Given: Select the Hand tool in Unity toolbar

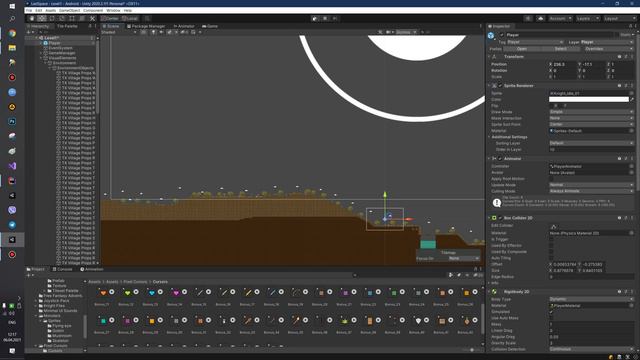Looking at the screenshot, I should [32, 18].
